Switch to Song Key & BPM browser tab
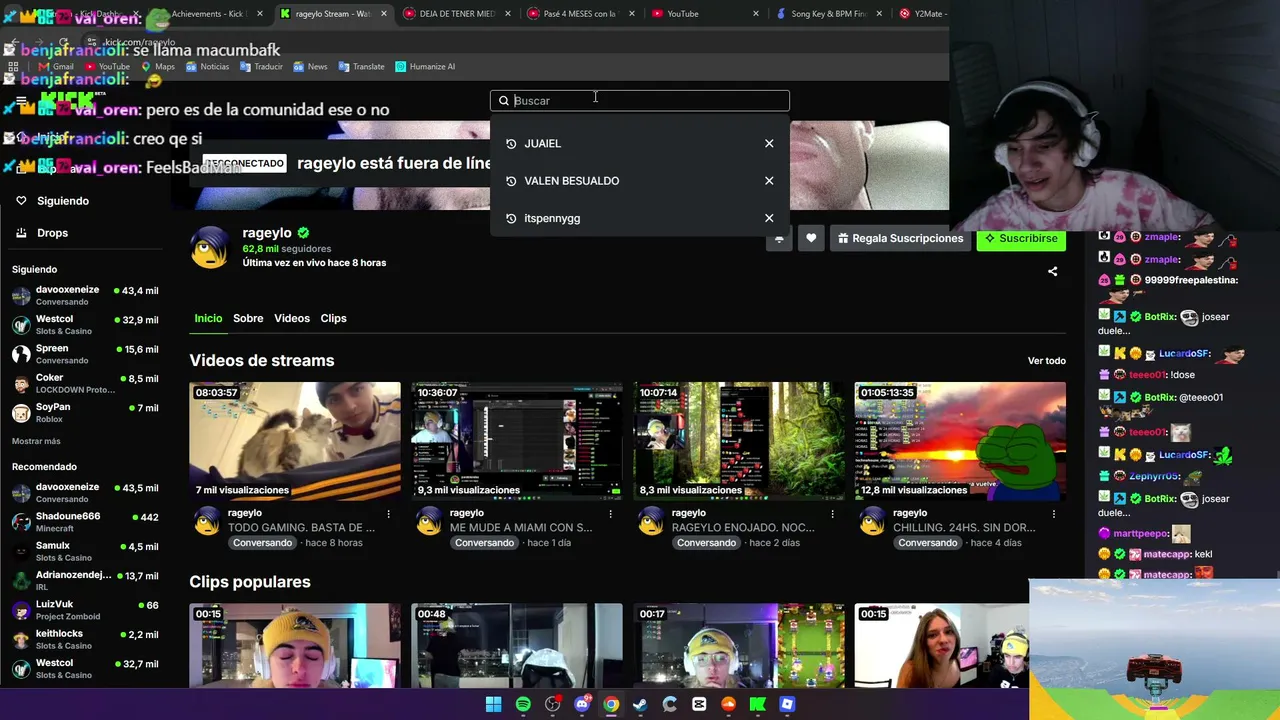The width and height of the screenshot is (1280, 720). (x=828, y=14)
